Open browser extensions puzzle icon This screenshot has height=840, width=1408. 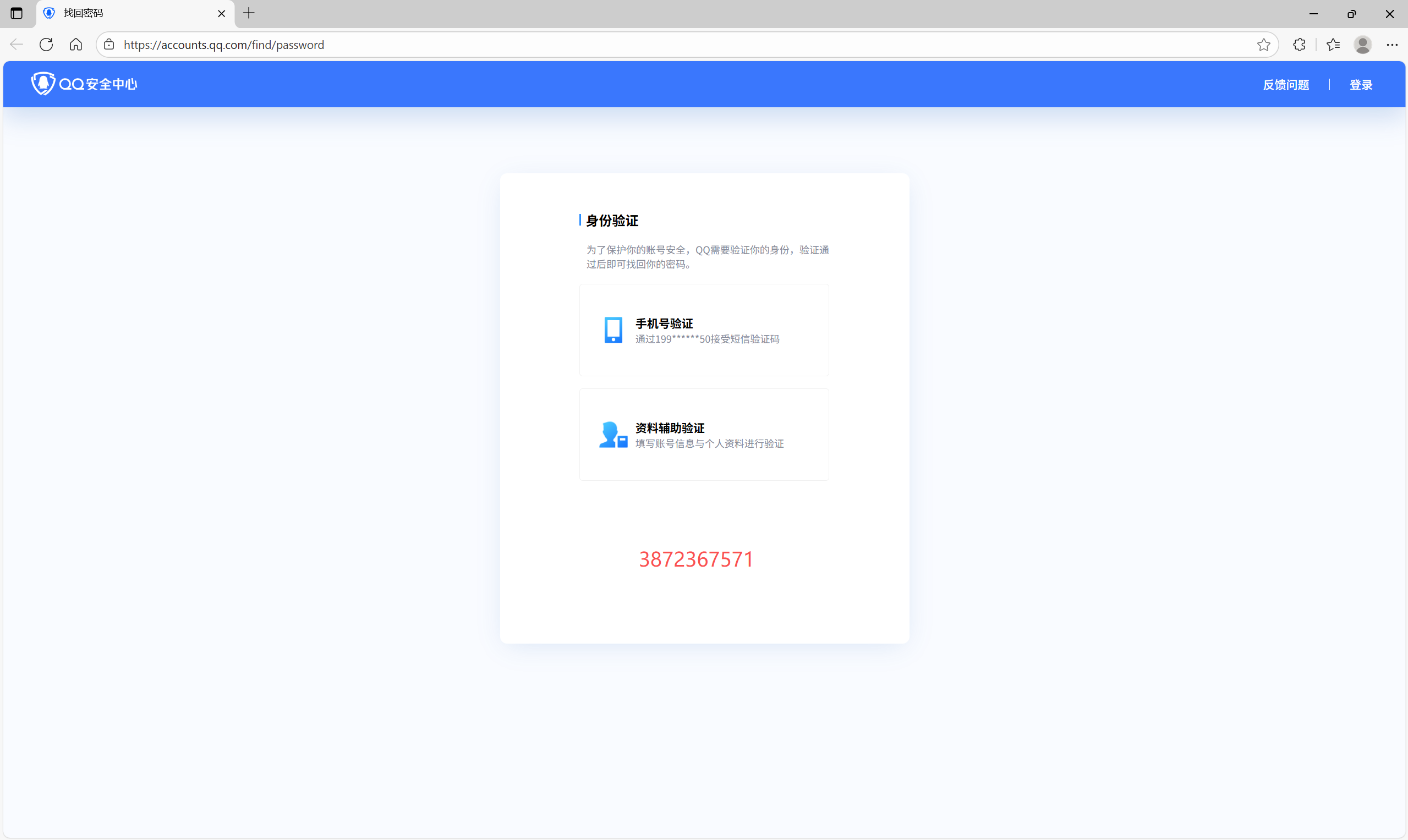[1299, 45]
